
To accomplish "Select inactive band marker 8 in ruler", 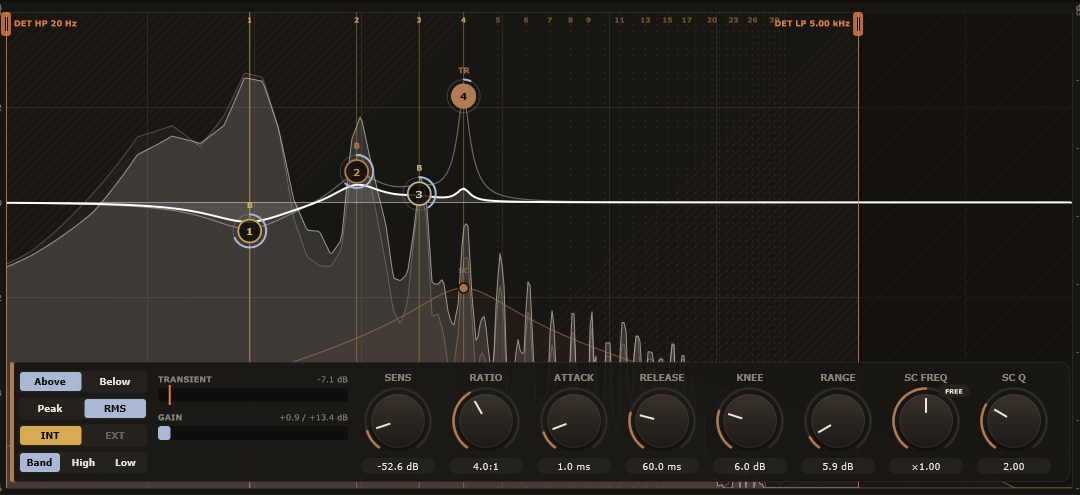I will click(x=570, y=20).
